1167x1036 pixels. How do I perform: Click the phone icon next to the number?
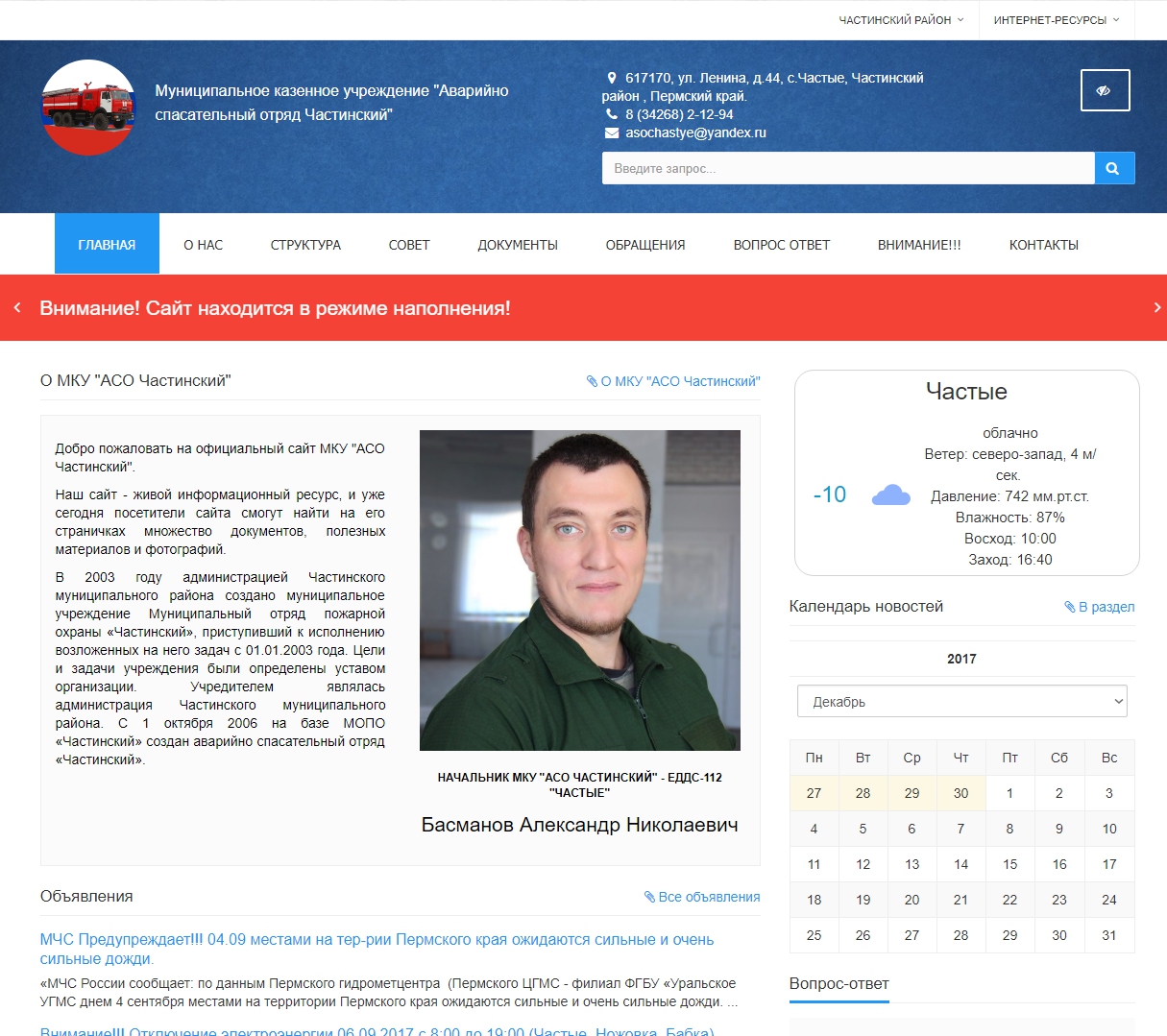[x=611, y=113]
